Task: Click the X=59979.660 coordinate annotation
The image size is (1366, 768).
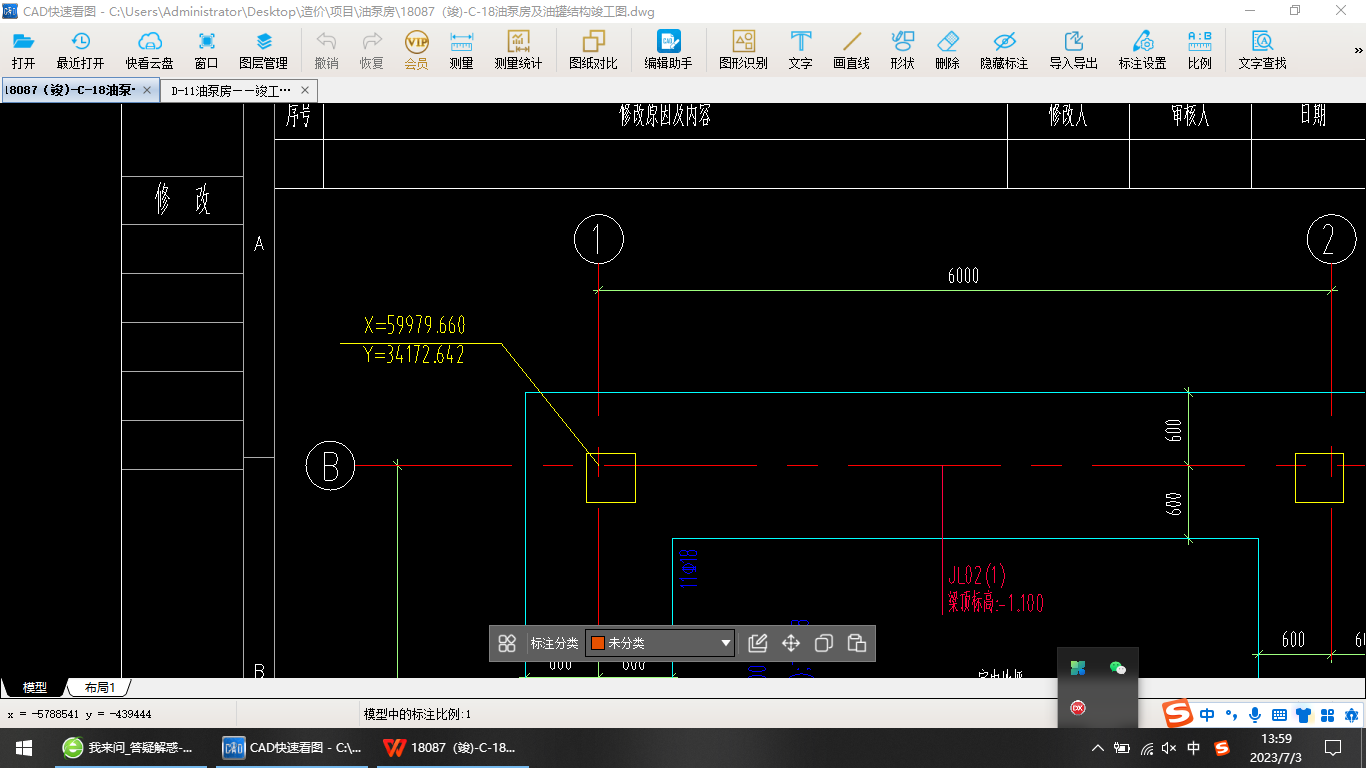Action: tap(415, 326)
